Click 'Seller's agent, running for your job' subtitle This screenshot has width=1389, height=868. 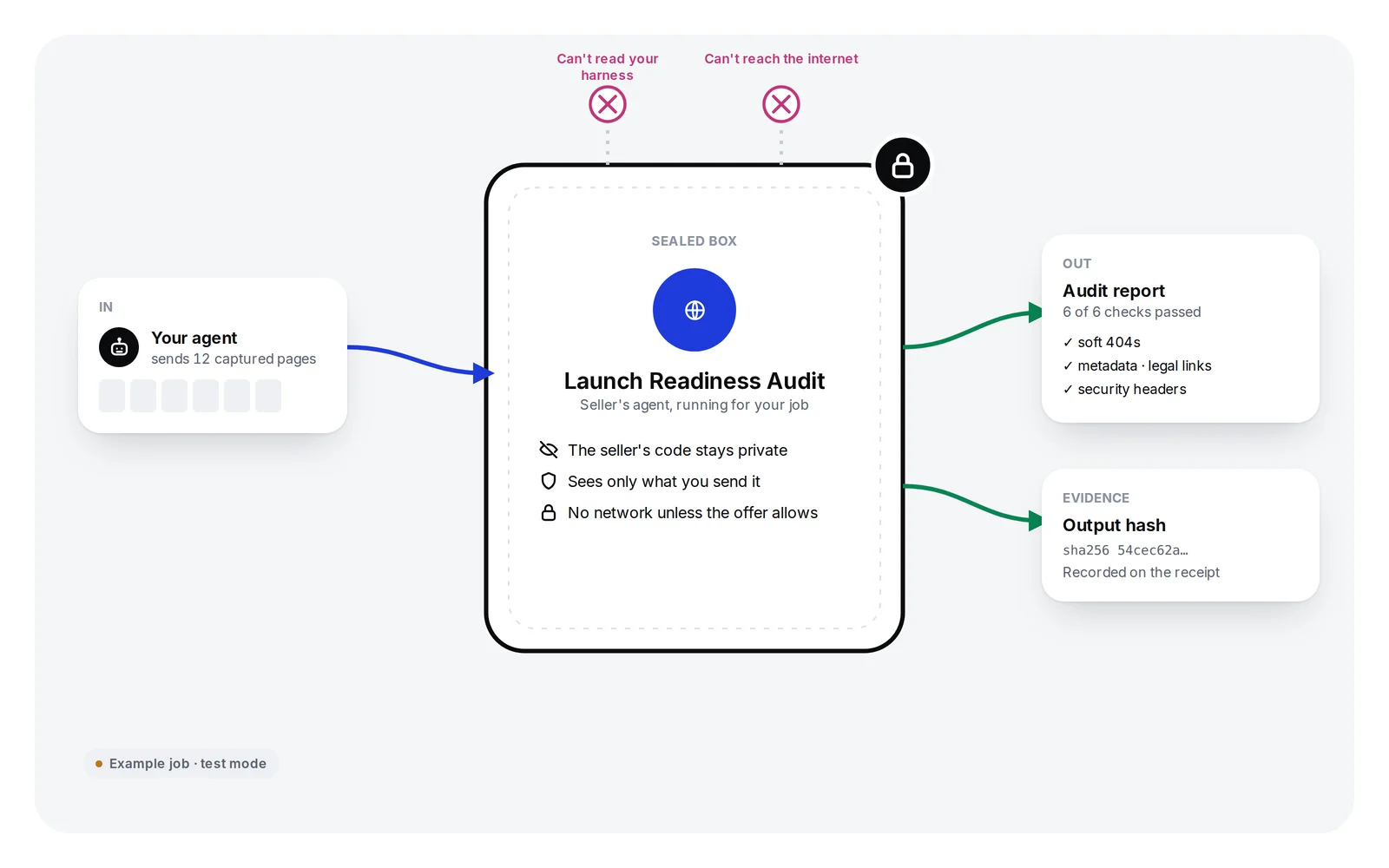[694, 404]
